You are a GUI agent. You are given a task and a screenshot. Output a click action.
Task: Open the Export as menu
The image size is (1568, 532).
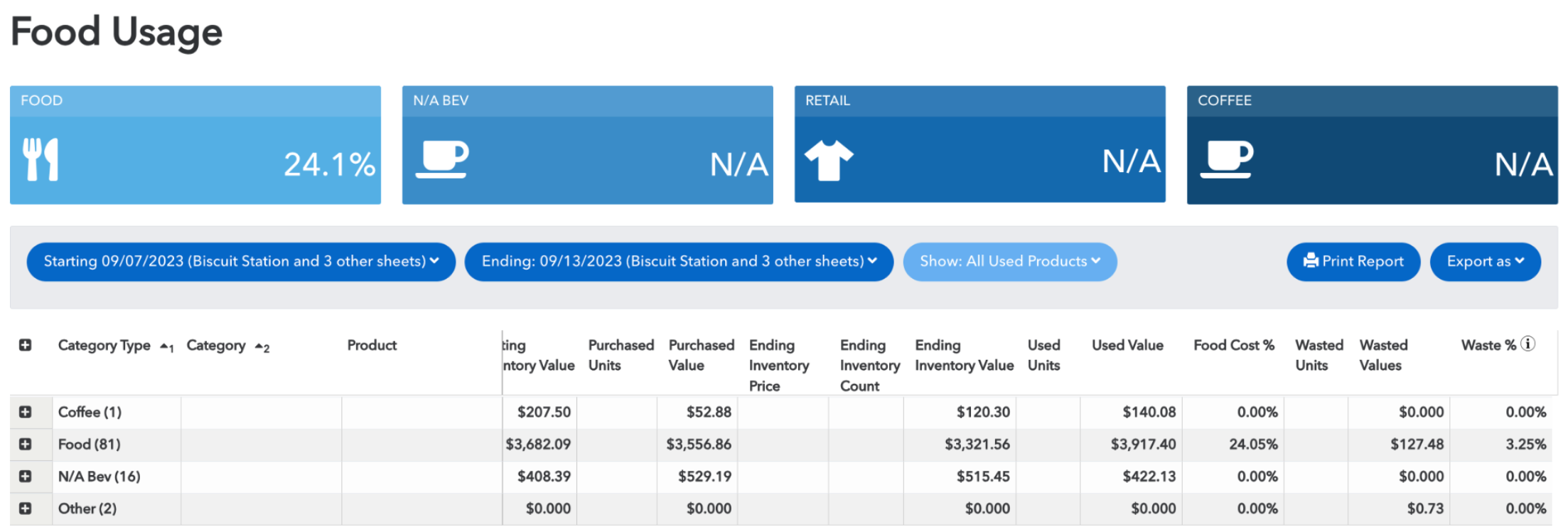tap(1485, 262)
